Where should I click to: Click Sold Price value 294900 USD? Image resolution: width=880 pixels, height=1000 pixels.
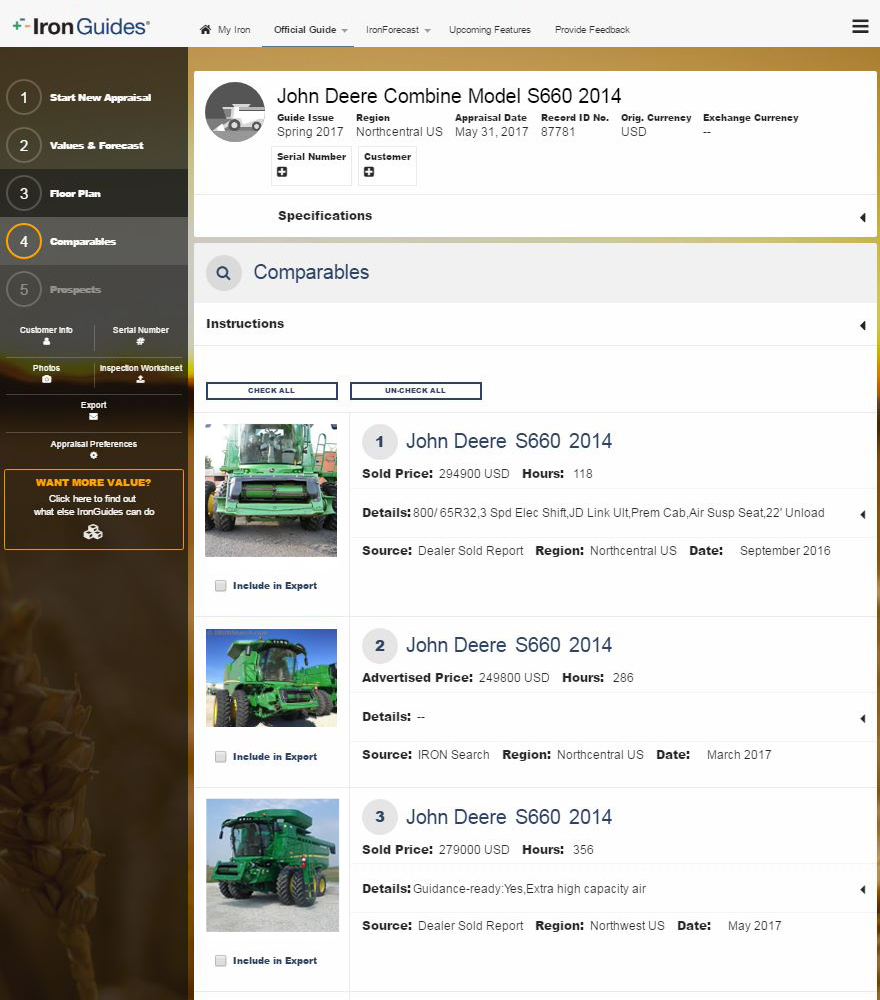(x=474, y=474)
